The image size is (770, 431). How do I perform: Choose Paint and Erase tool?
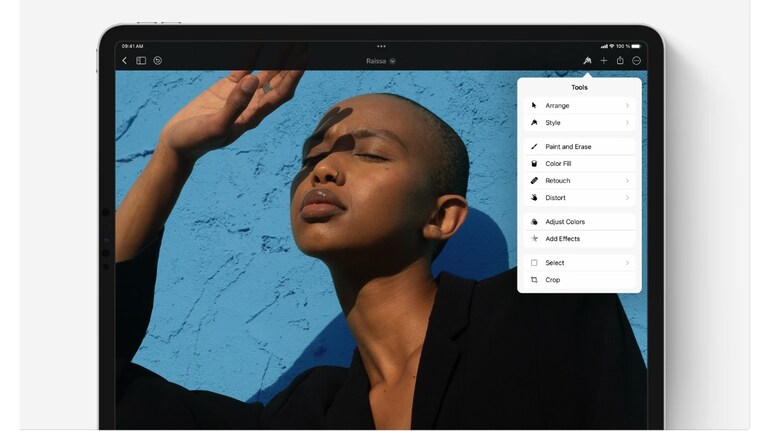[x=567, y=147]
